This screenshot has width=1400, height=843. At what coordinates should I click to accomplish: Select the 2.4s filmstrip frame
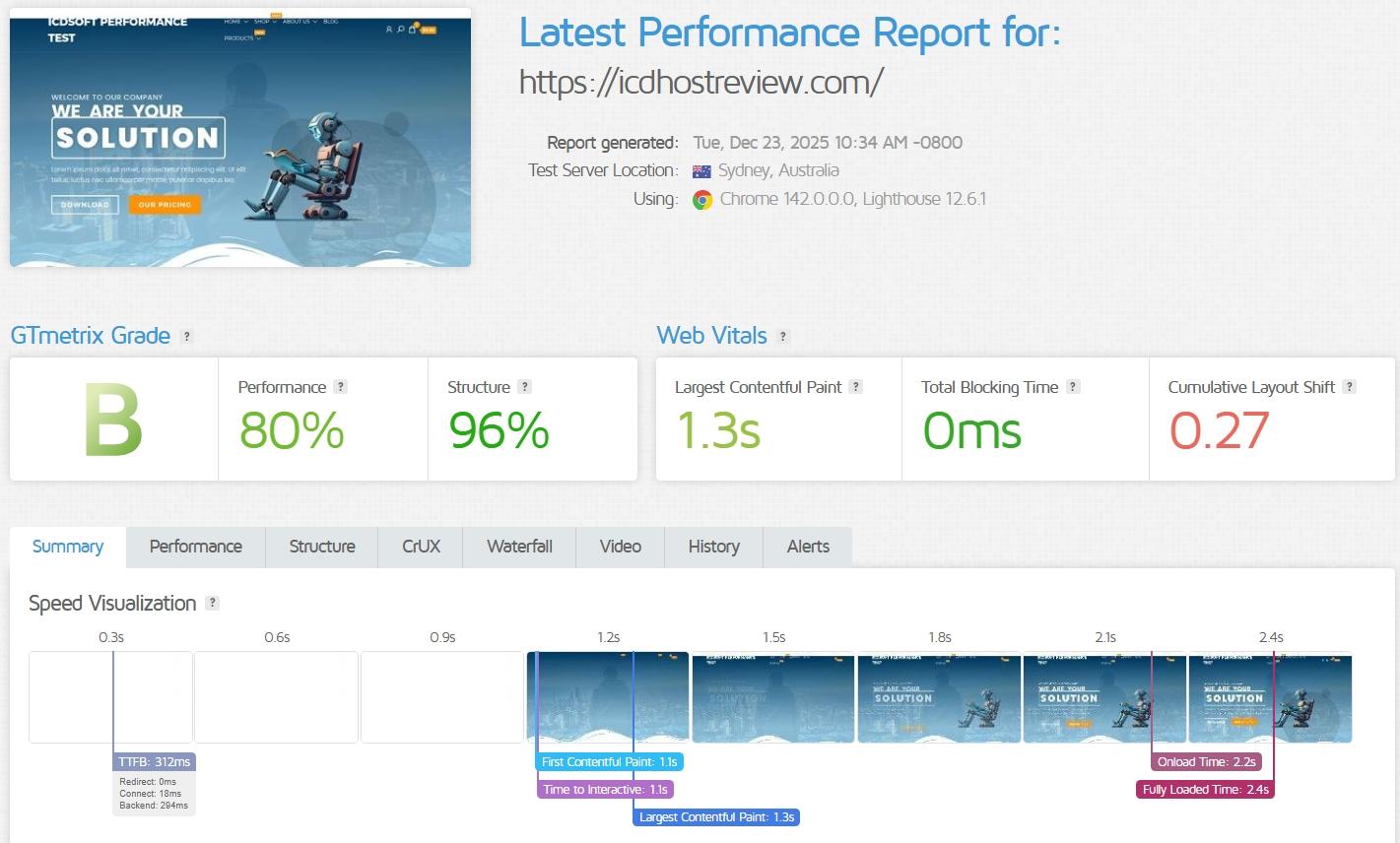point(1270,697)
